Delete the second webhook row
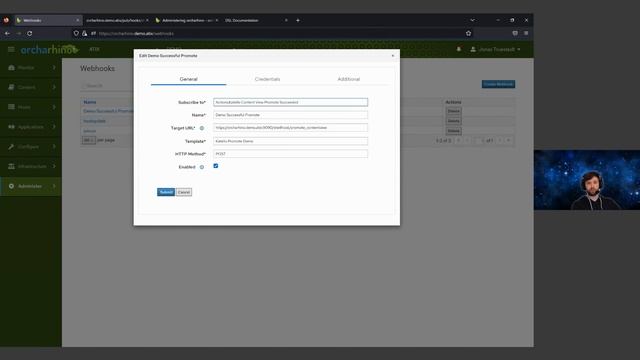This screenshot has width=640, height=360. 453,121
